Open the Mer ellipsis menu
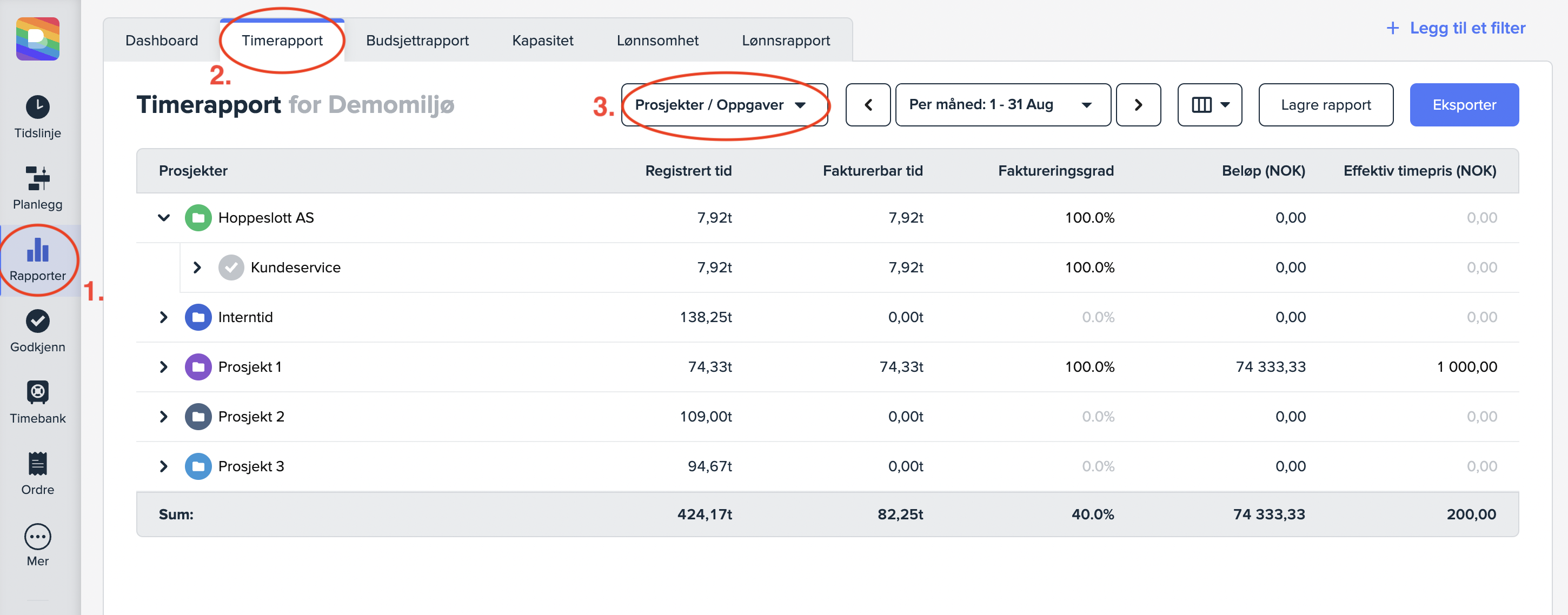Viewport: 1568px width, 615px height. click(x=38, y=537)
